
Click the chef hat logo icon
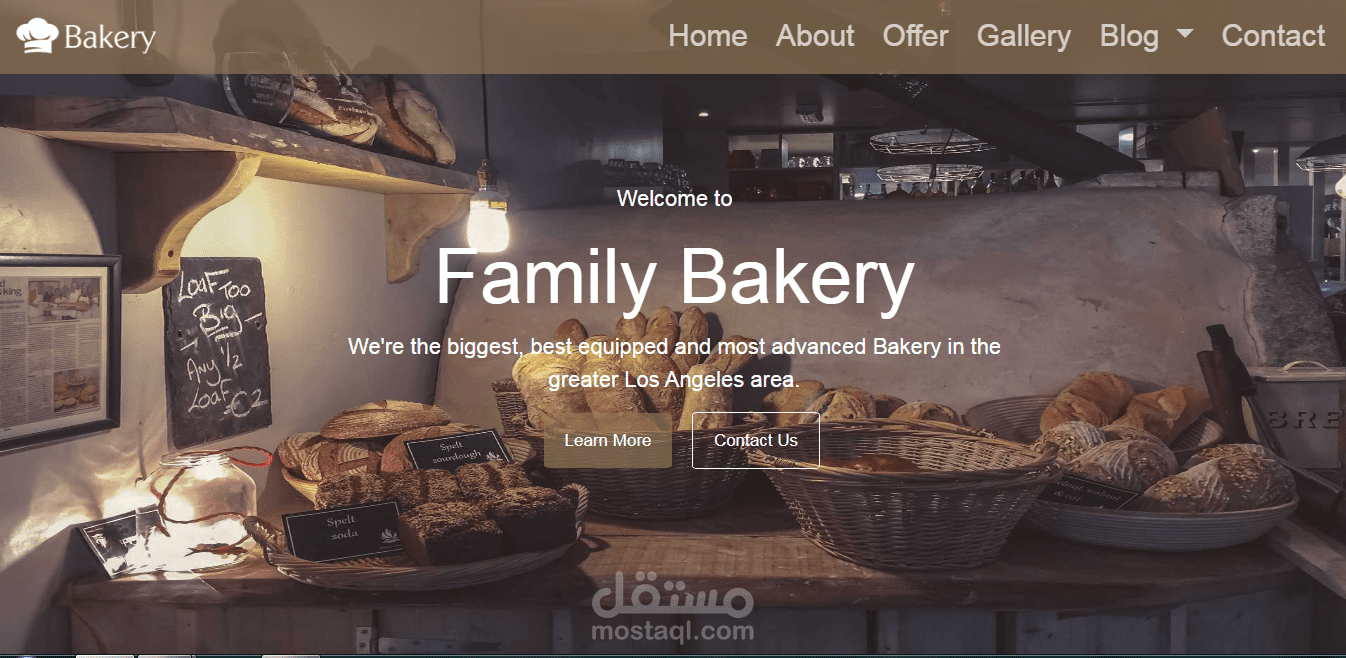38,36
